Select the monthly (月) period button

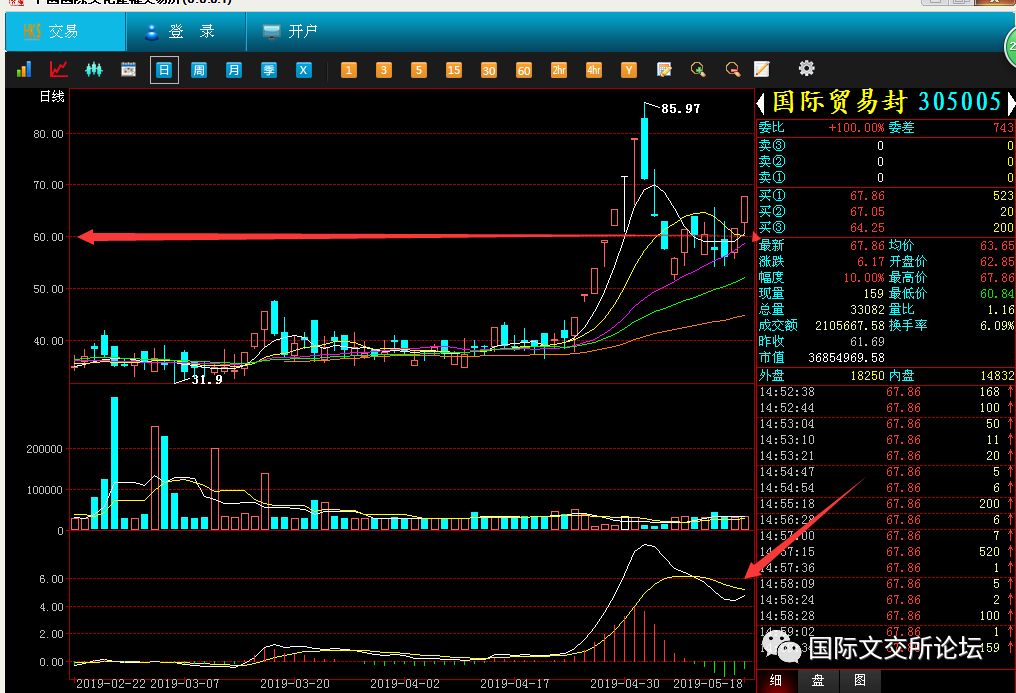234,69
